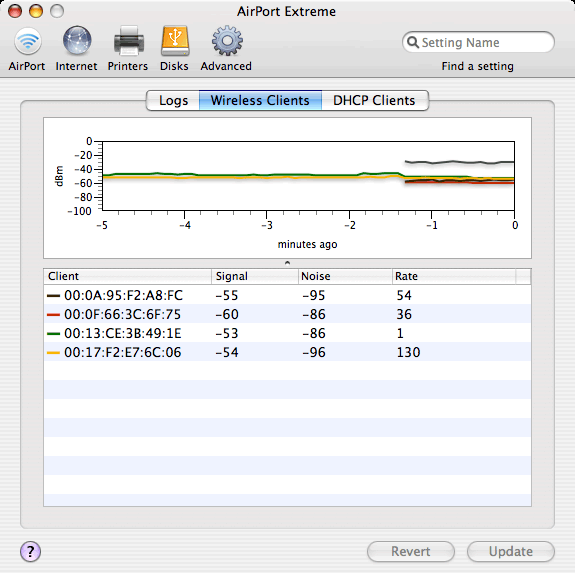This screenshot has width=575, height=573.
Task: Click rate value 130
Action: (409, 353)
